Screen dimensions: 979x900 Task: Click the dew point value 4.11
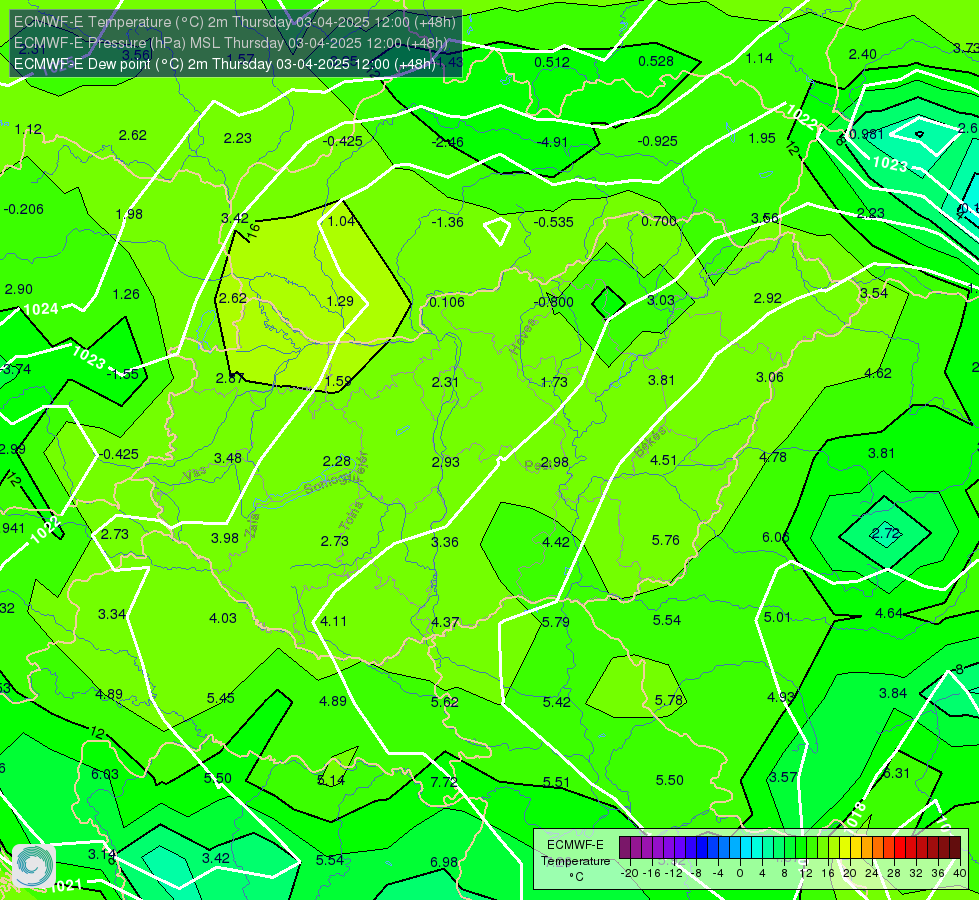tap(333, 621)
